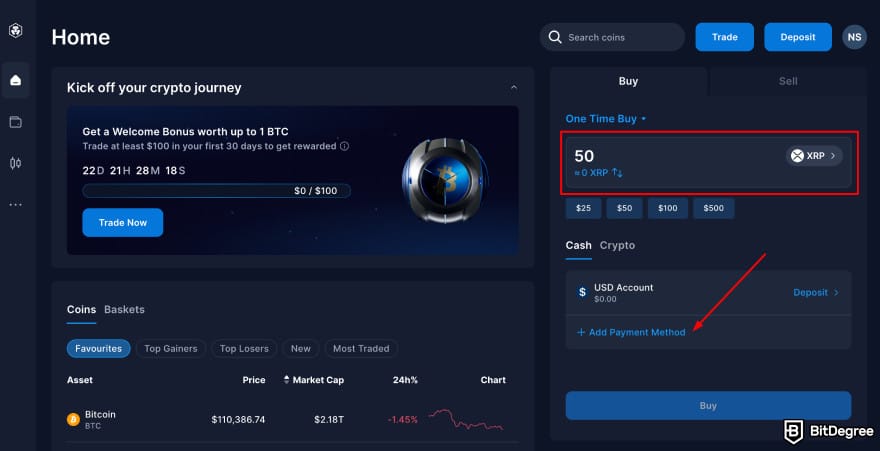Click the Bitcoin 24h price chart
The height and width of the screenshot is (451, 880).
click(466, 420)
